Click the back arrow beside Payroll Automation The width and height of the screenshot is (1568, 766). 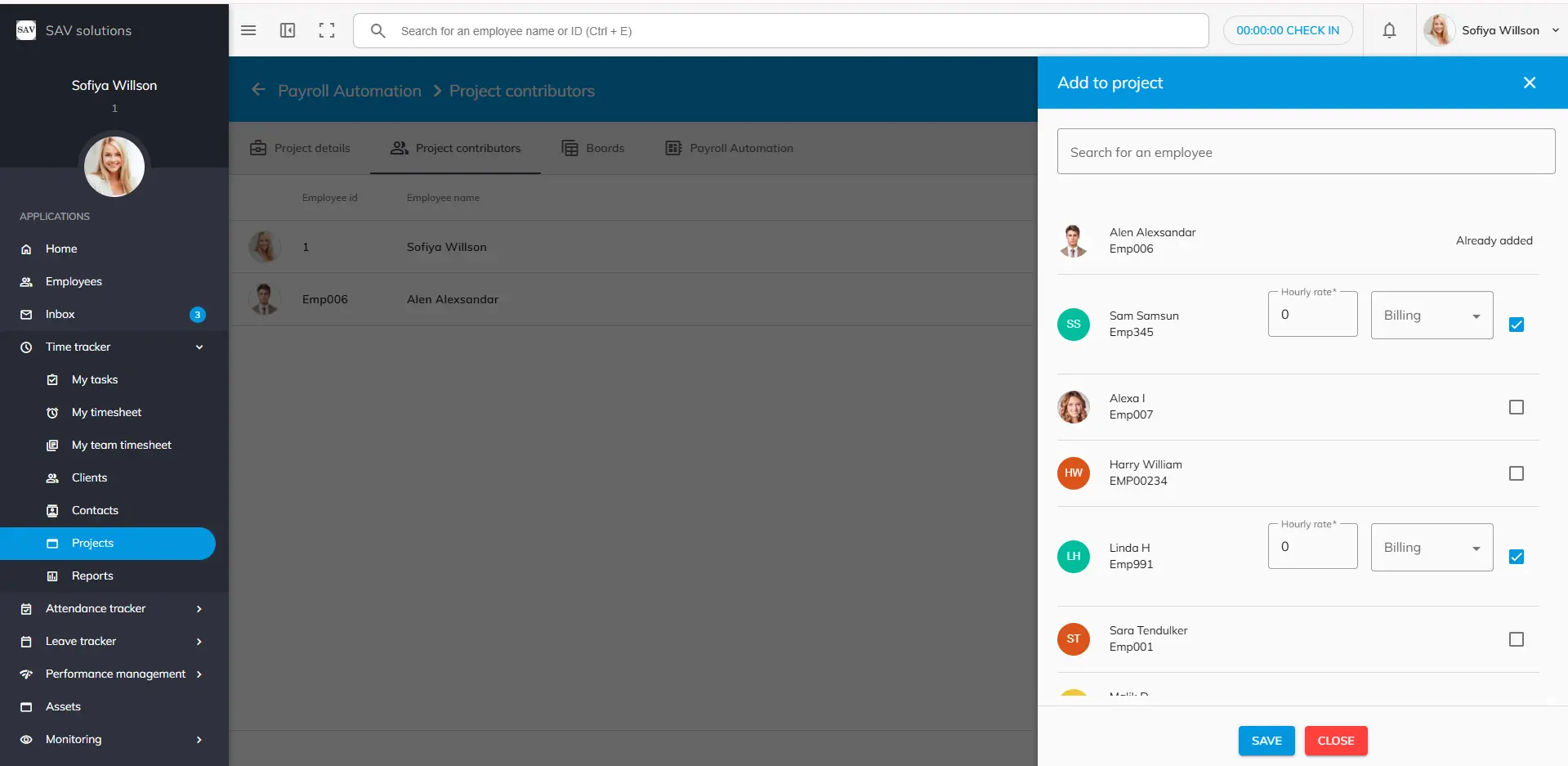coord(258,90)
